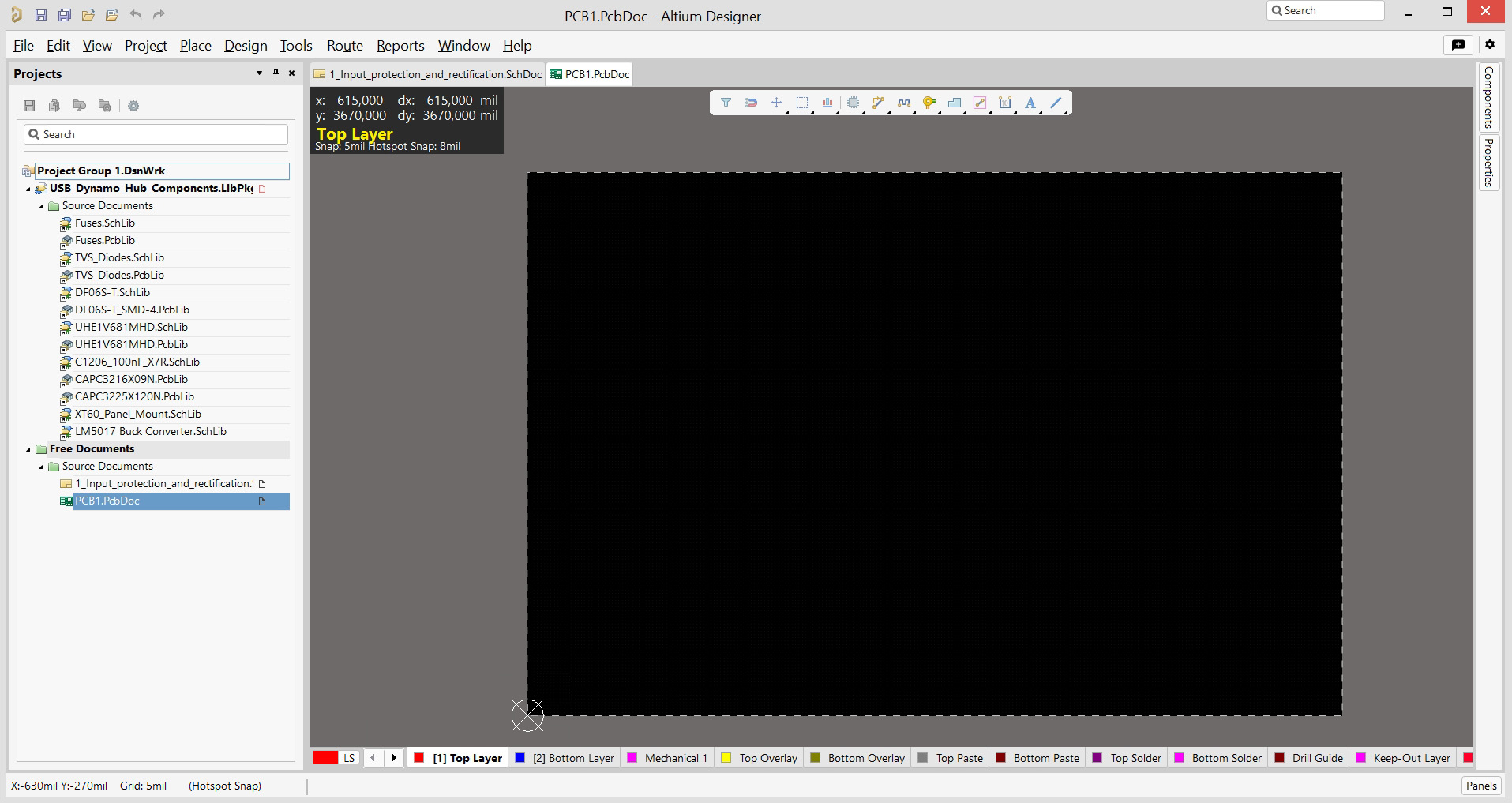Open the chat notification icon at top right
Screen dimensions: 1512x803
tap(1458, 45)
